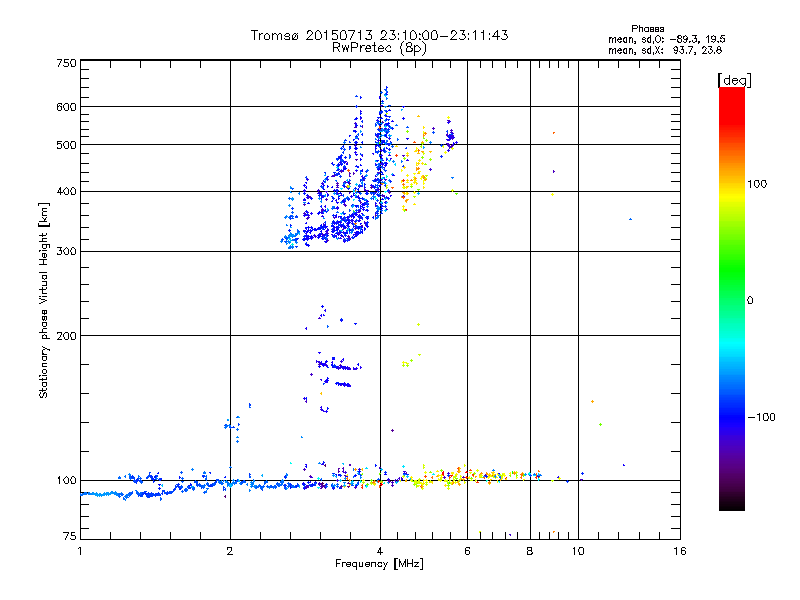Click the 'RwPretec (8p)' subtitle
Screen dimensions: 800x600
click(379, 48)
